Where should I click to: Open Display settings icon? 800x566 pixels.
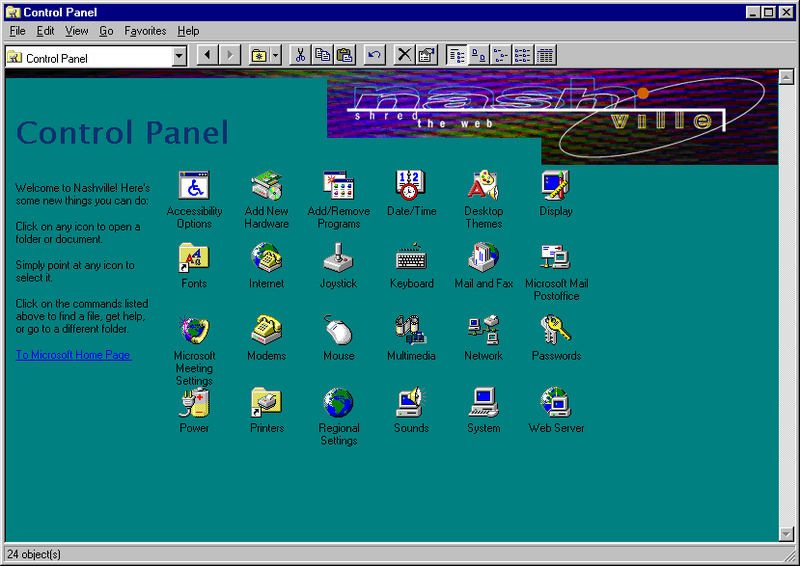point(556,186)
